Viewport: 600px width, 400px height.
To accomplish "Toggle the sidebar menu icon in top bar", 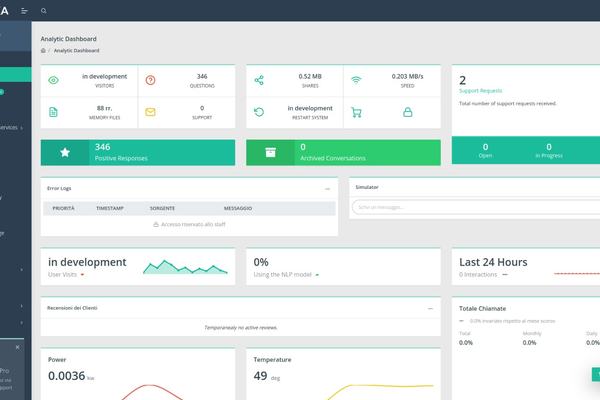I will [x=24, y=11].
